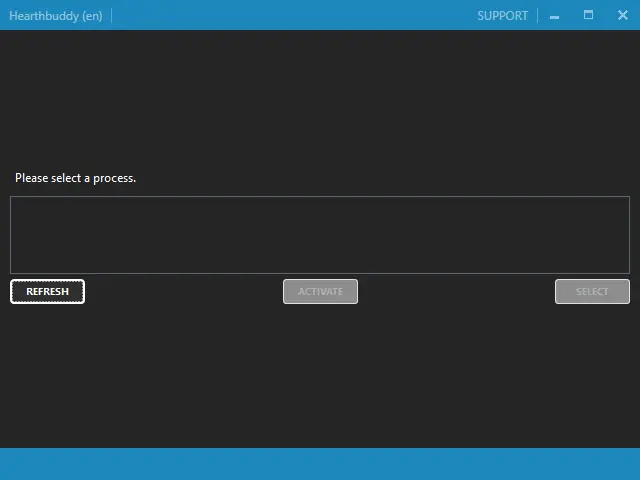Get help via the SUPPORT menu item
The width and height of the screenshot is (640, 480).
point(502,15)
